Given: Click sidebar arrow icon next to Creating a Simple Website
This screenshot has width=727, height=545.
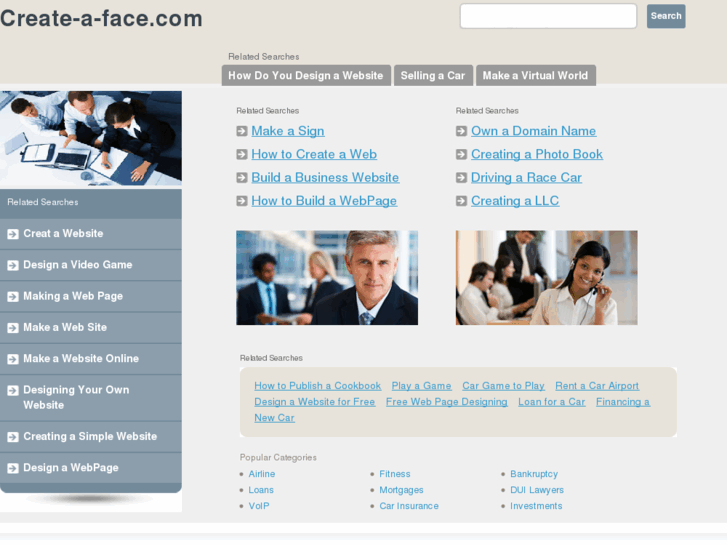Looking at the screenshot, I should coord(13,437).
